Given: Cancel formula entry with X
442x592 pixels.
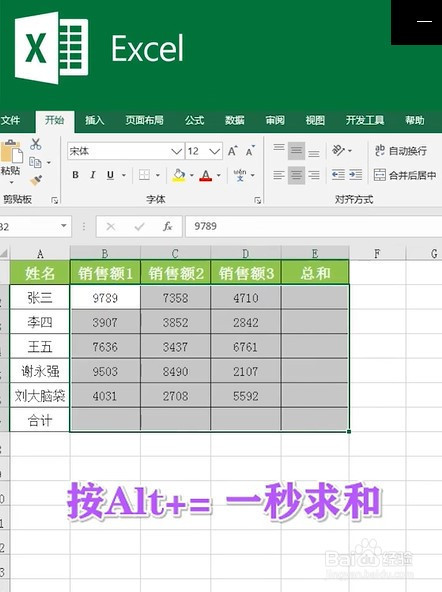Looking at the screenshot, I should point(111,227).
